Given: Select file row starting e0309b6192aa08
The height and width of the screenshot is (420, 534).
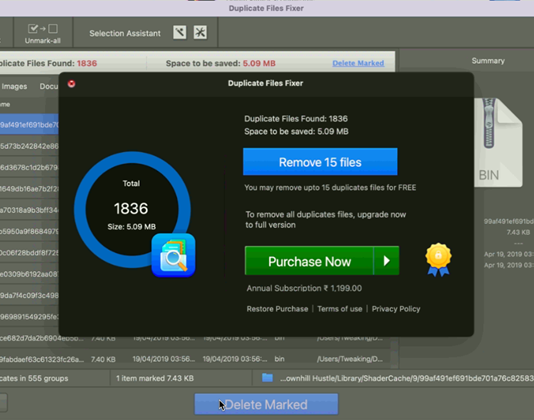Looking at the screenshot, I should pyautogui.click(x=29, y=274).
